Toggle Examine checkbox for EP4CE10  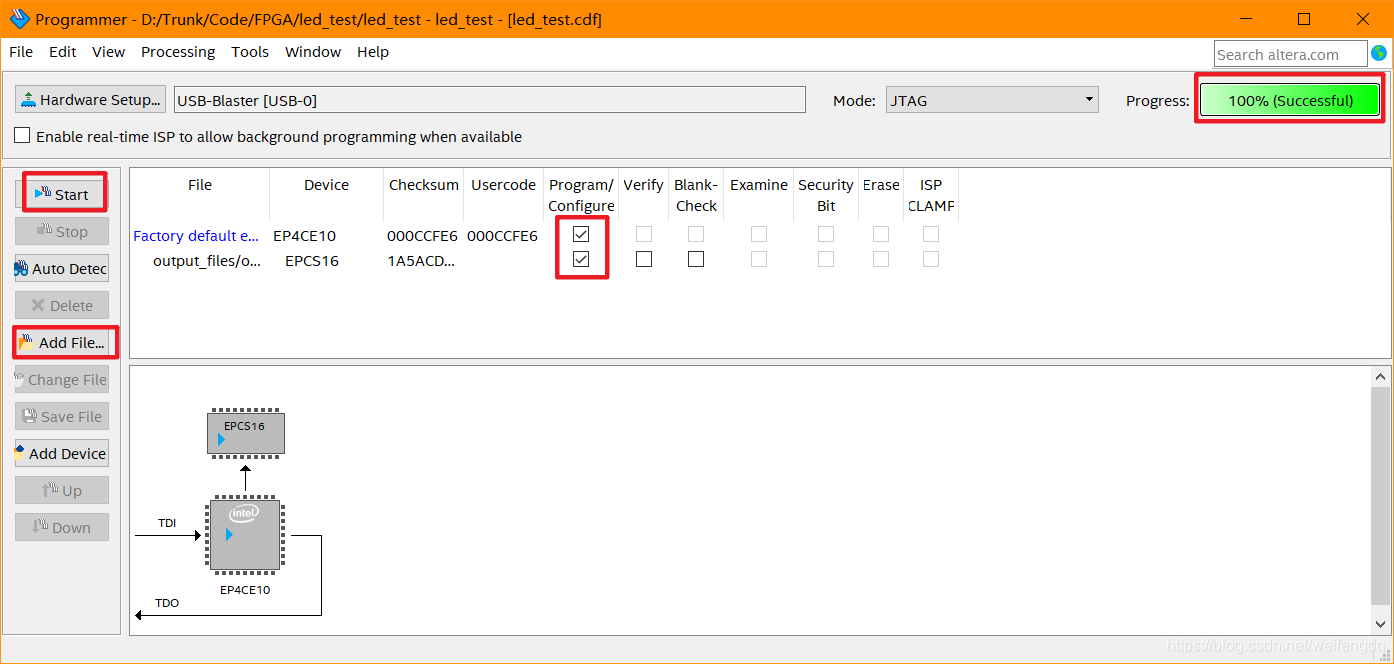click(x=759, y=234)
